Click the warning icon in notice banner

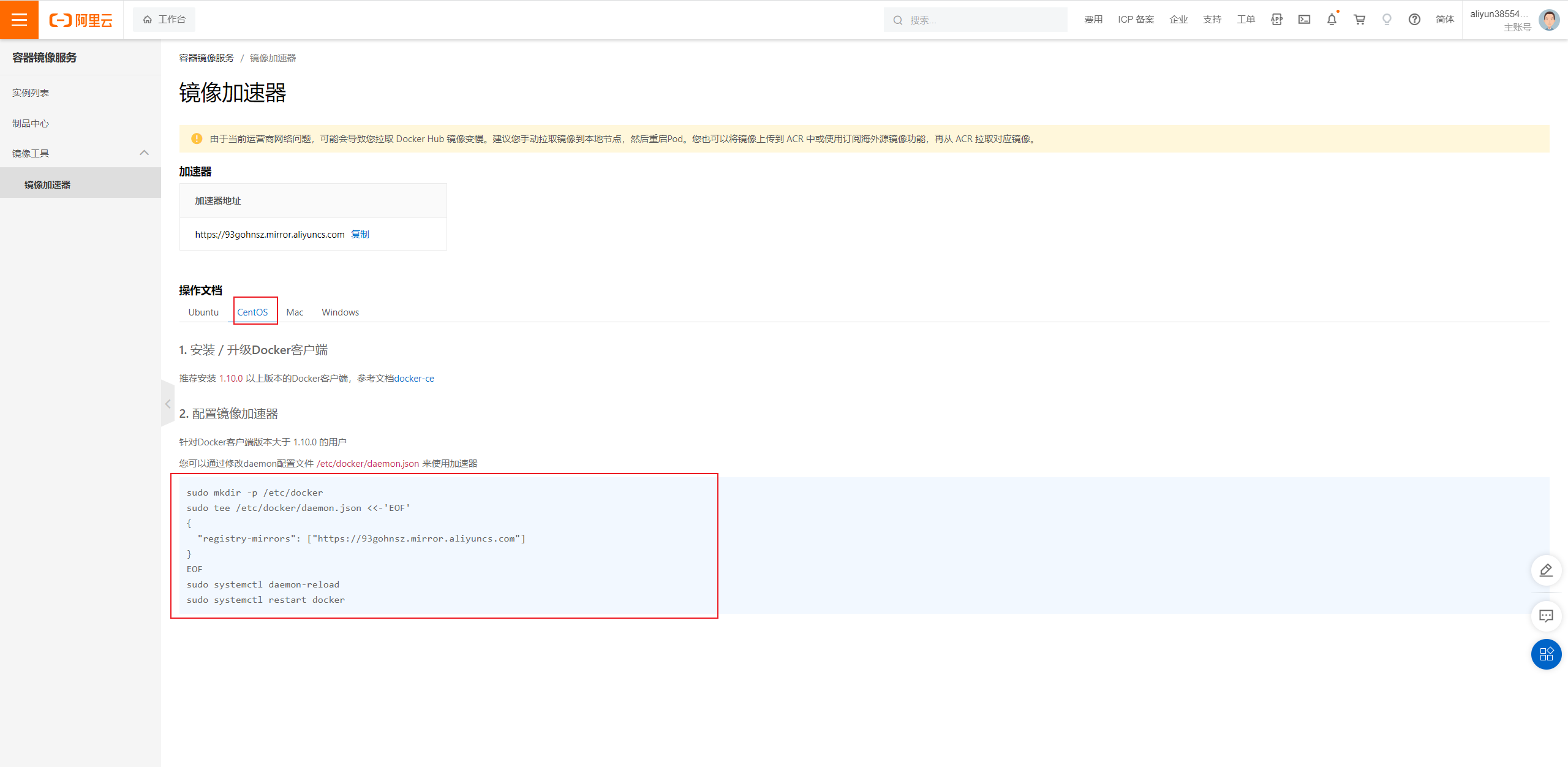point(197,138)
